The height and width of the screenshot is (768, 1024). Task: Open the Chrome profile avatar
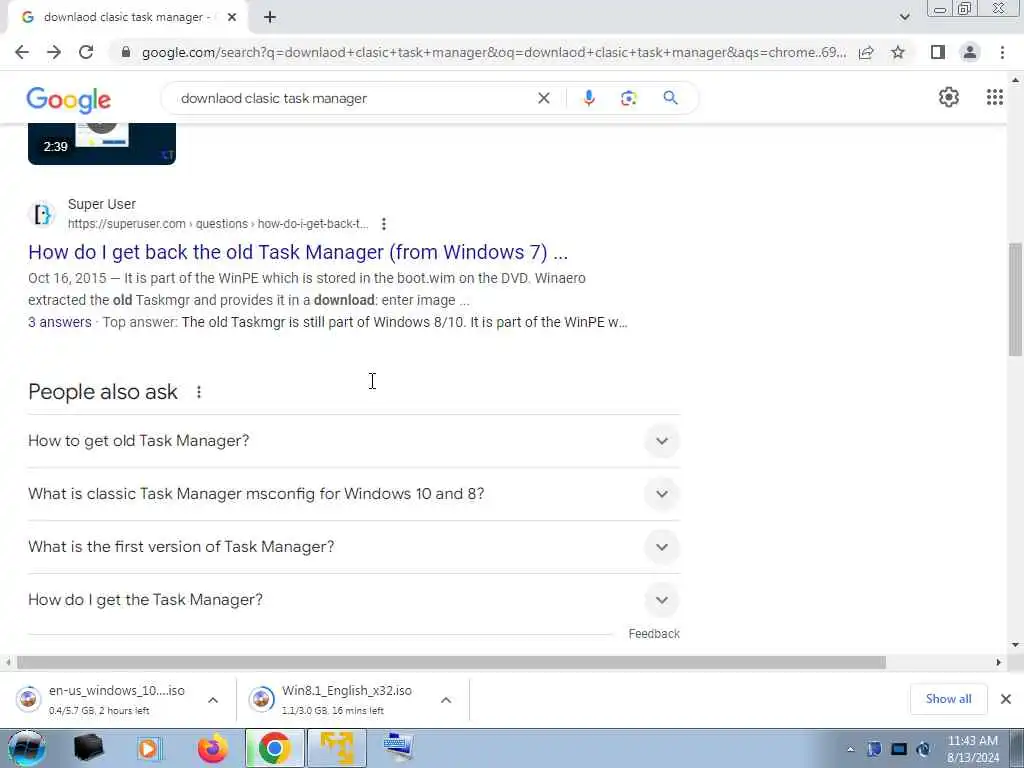[x=970, y=52]
